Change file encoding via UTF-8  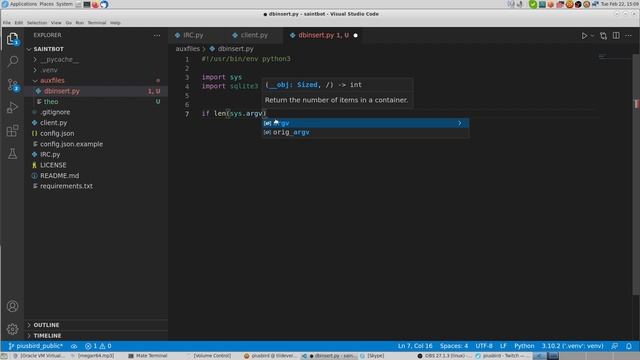(x=484, y=346)
